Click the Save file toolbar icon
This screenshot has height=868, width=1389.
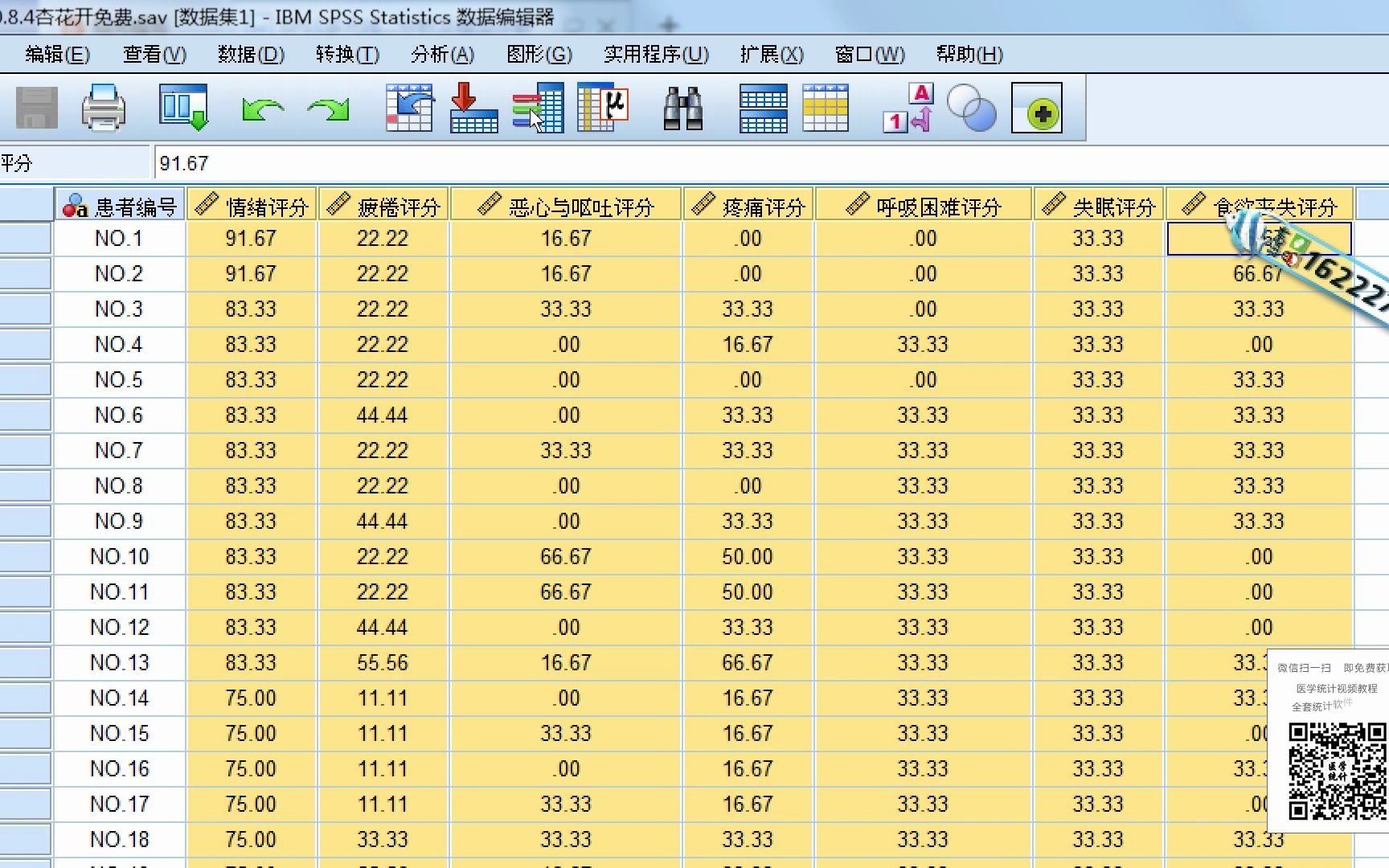click(37, 108)
